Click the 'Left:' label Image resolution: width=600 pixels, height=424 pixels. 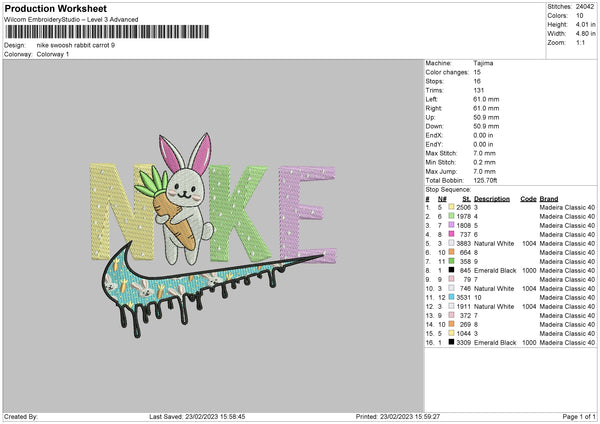(432, 99)
